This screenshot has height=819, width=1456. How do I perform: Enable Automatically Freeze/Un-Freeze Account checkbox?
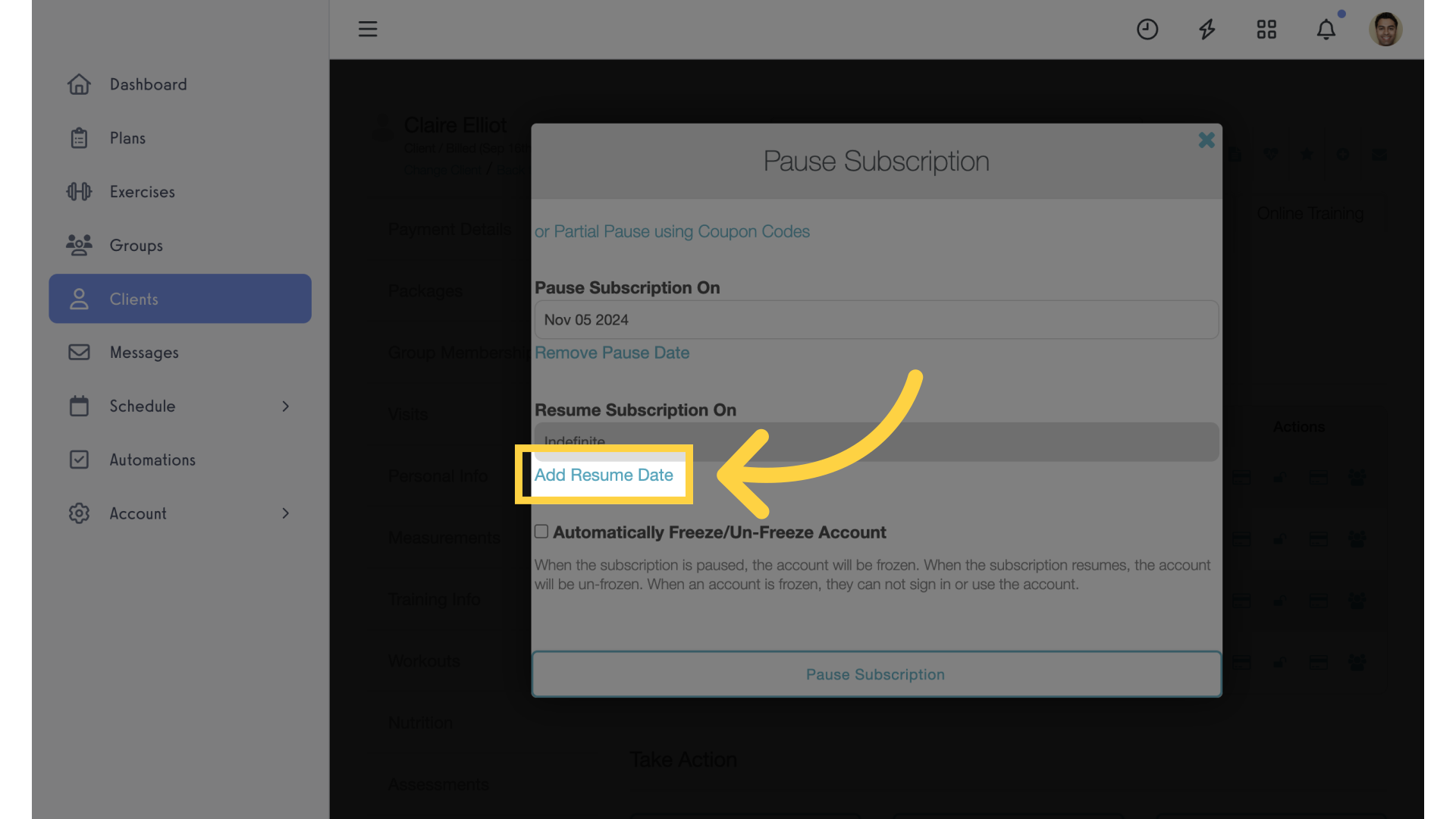tap(540, 531)
